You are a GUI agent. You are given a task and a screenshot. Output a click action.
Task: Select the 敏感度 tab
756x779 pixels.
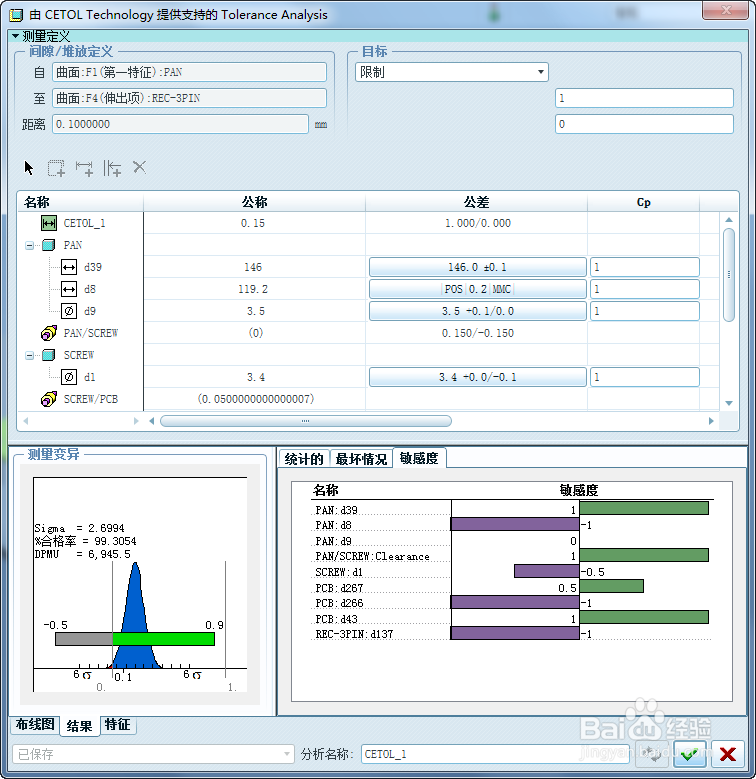[x=419, y=458]
